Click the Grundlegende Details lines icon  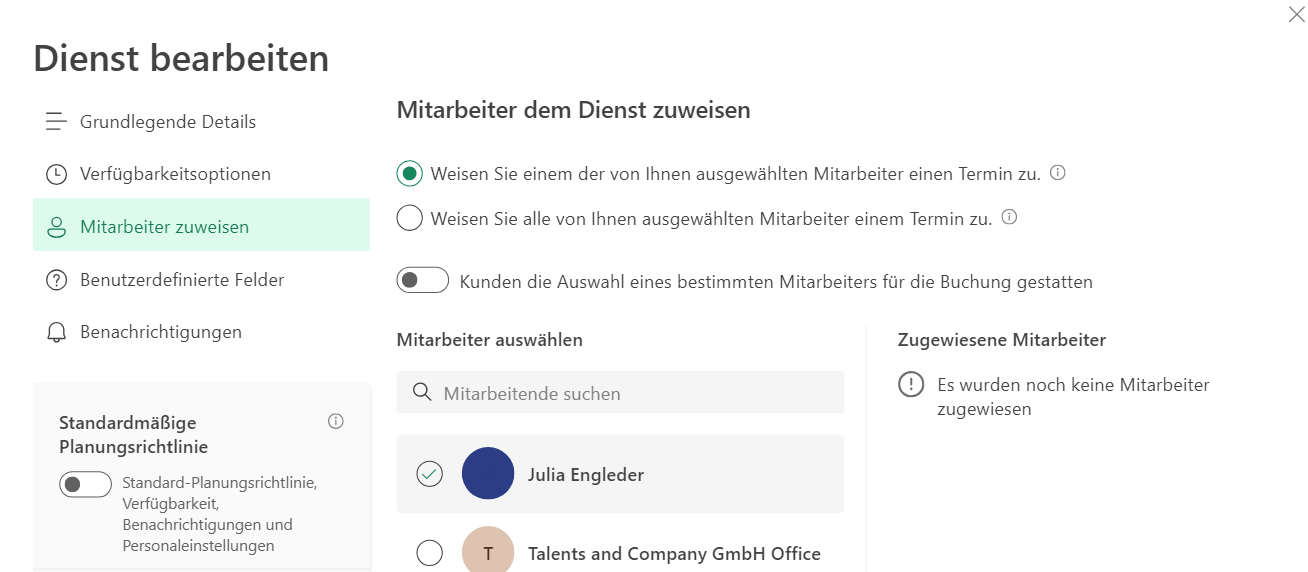(56, 122)
